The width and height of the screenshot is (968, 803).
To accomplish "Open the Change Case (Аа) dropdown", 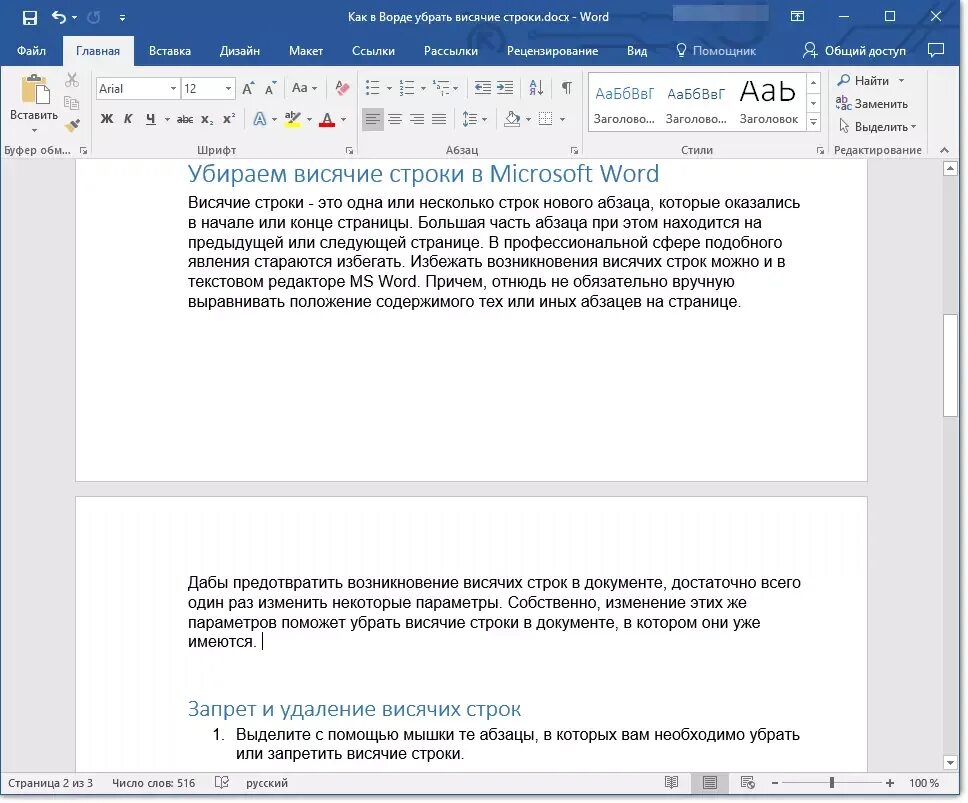I will (x=304, y=88).
